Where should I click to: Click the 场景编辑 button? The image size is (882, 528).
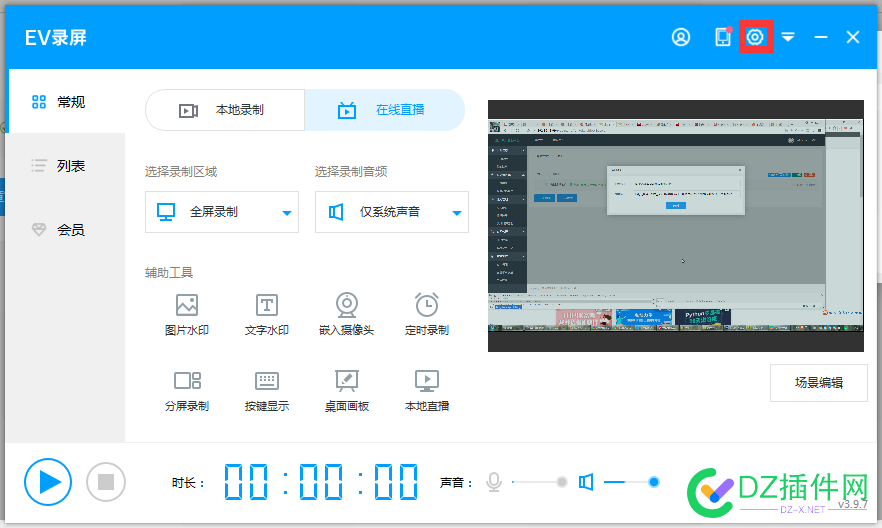818,383
